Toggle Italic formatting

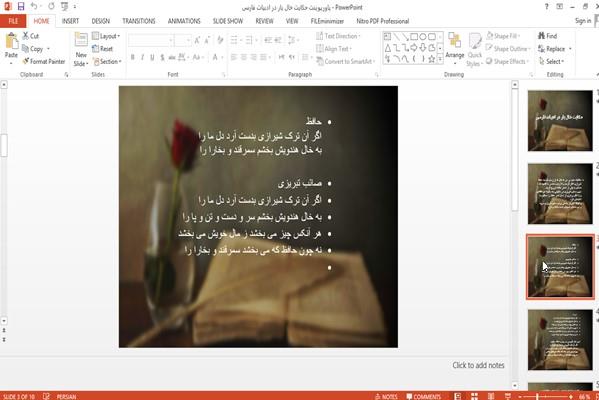[142, 57]
